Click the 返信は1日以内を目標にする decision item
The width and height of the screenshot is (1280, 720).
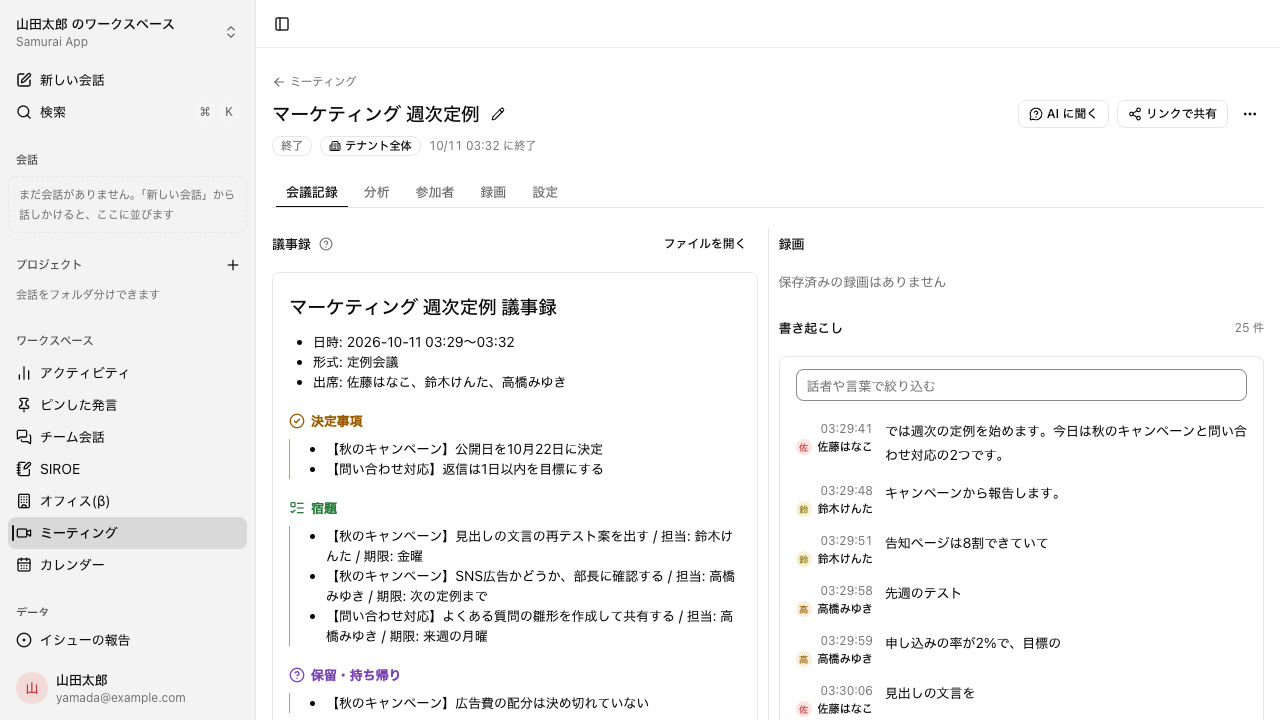click(x=466, y=469)
